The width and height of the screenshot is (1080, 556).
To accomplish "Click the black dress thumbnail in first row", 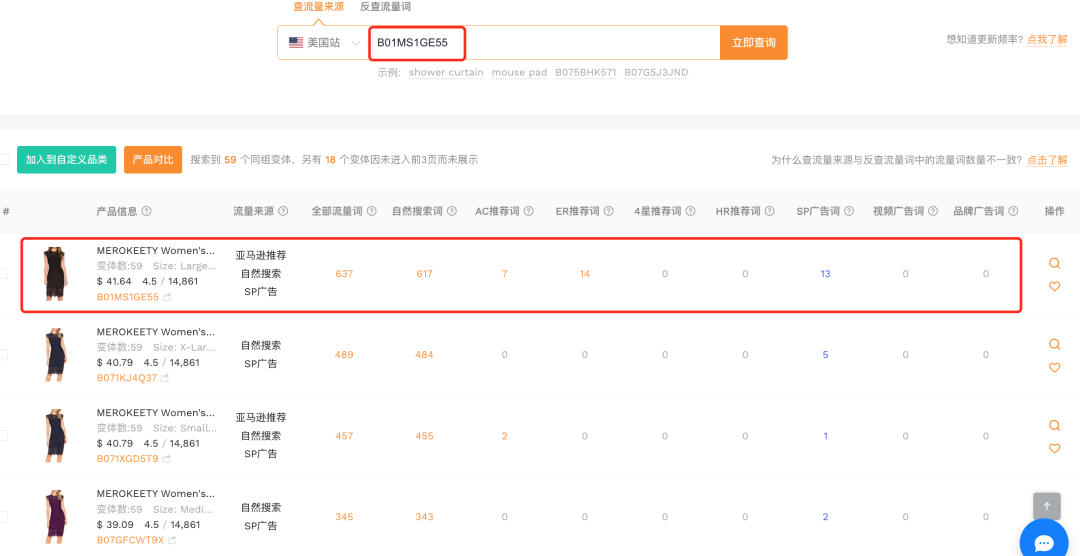I will pyautogui.click(x=53, y=274).
